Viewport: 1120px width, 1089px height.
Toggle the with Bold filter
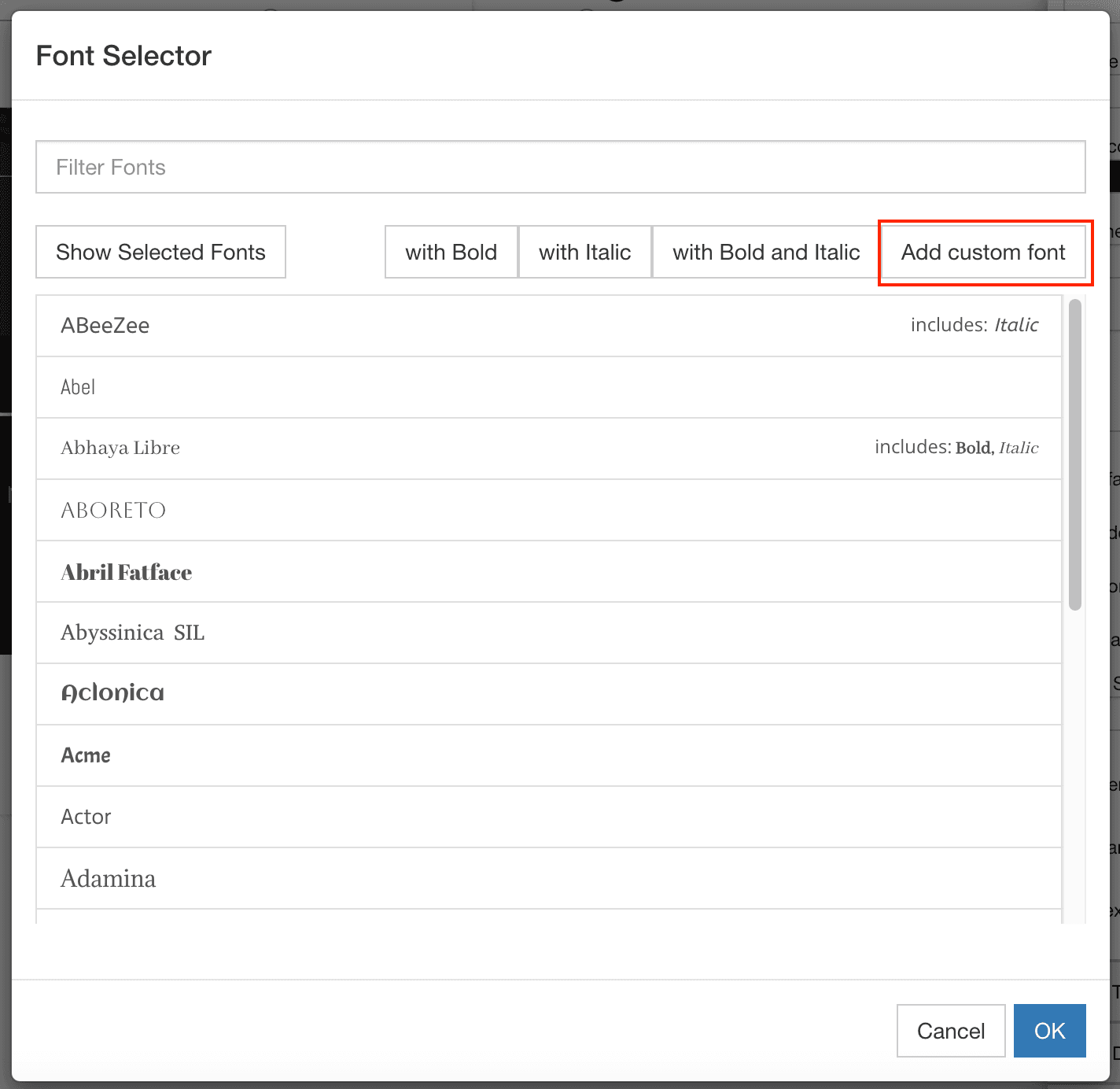[451, 252]
